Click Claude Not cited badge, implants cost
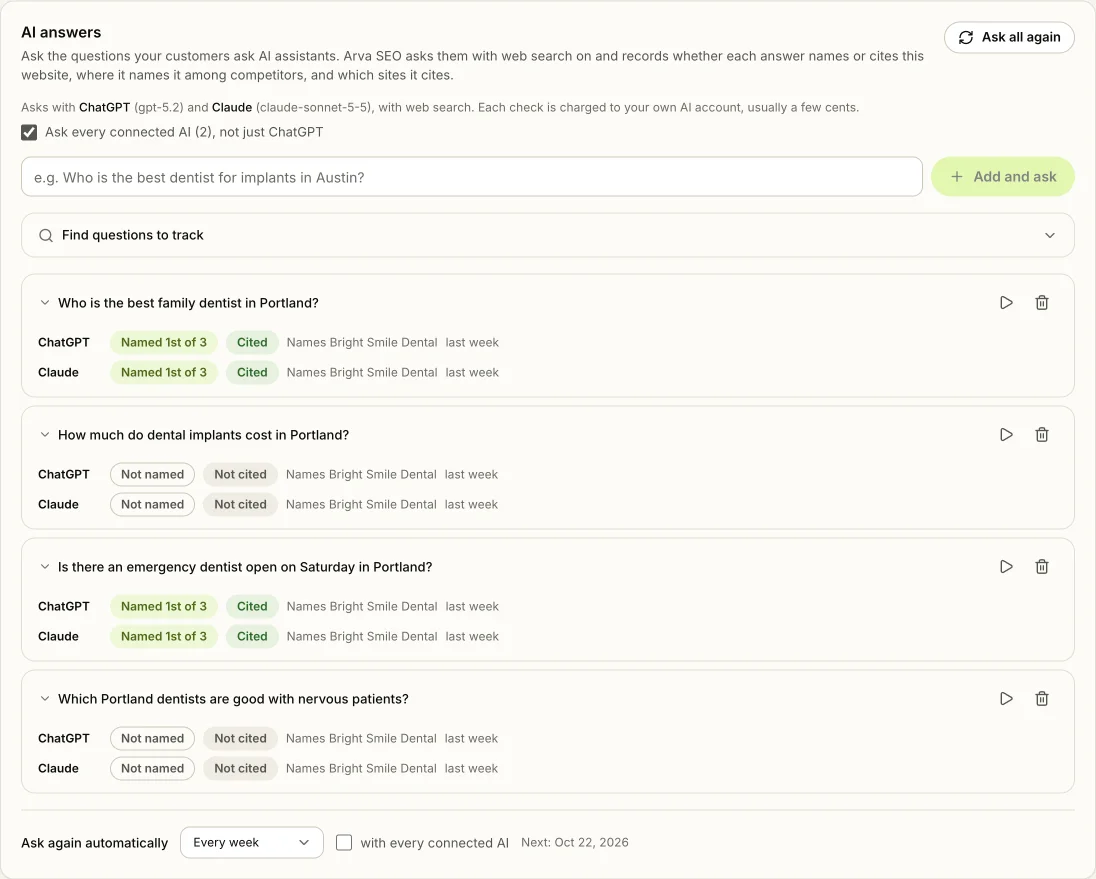This screenshot has height=879, width=1096. tap(240, 504)
